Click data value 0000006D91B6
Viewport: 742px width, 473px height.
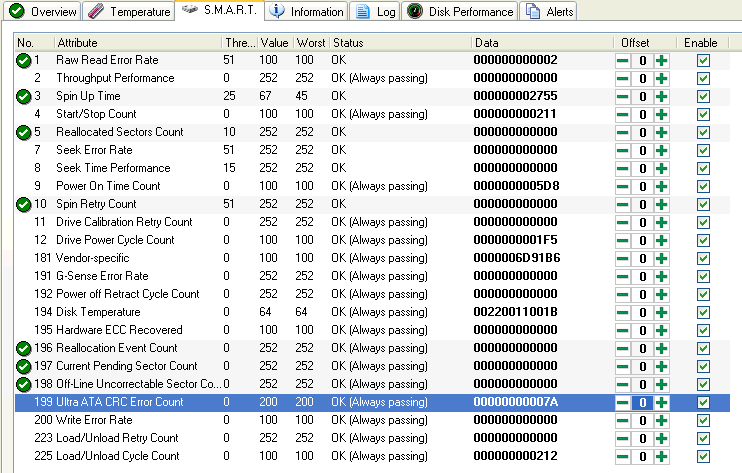click(517, 258)
